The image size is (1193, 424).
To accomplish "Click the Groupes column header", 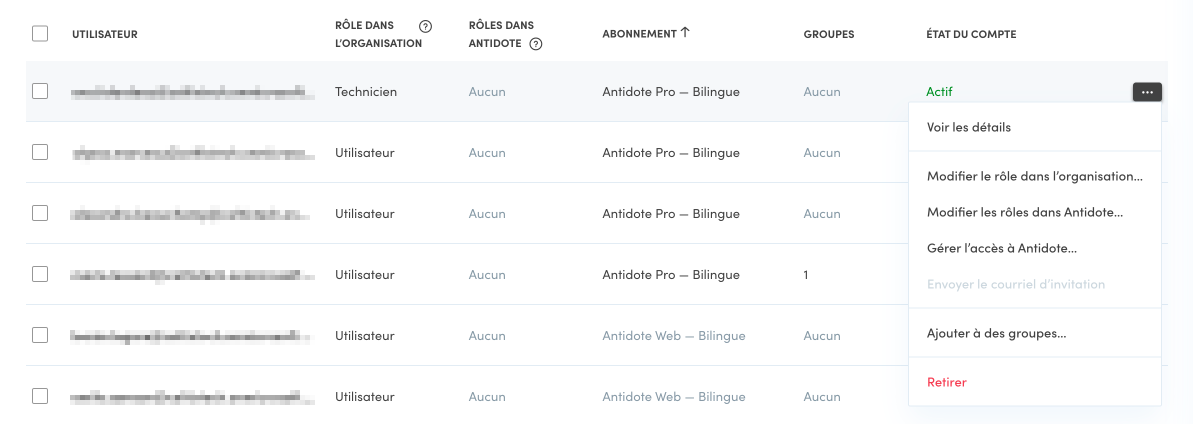I will (829, 34).
